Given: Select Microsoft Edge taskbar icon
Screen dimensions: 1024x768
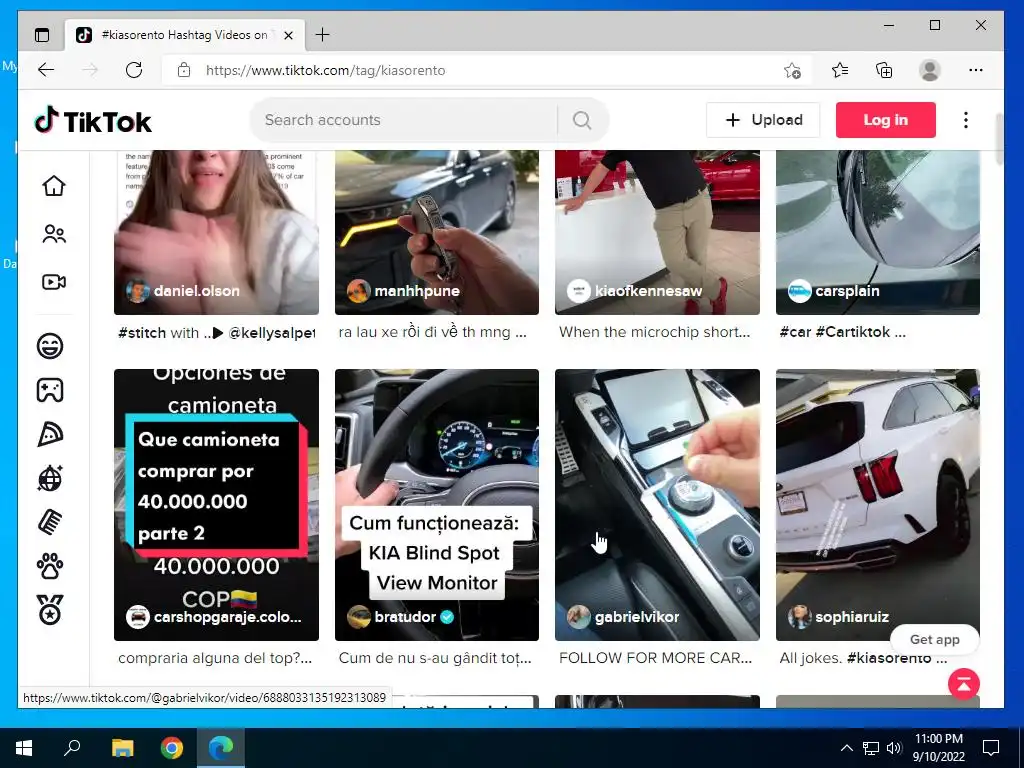Looking at the screenshot, I should point(221,748).
